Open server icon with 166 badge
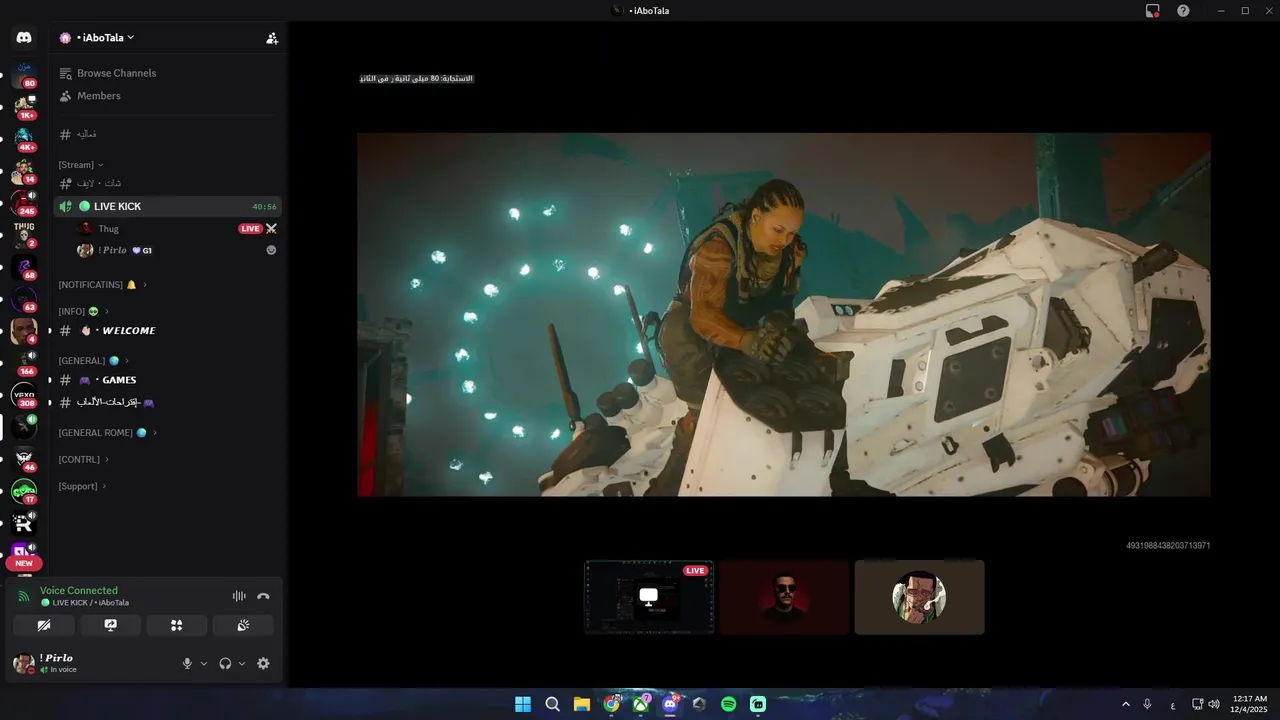The width and height of the screenshot is (1280, 720). (x=24, y=362)
